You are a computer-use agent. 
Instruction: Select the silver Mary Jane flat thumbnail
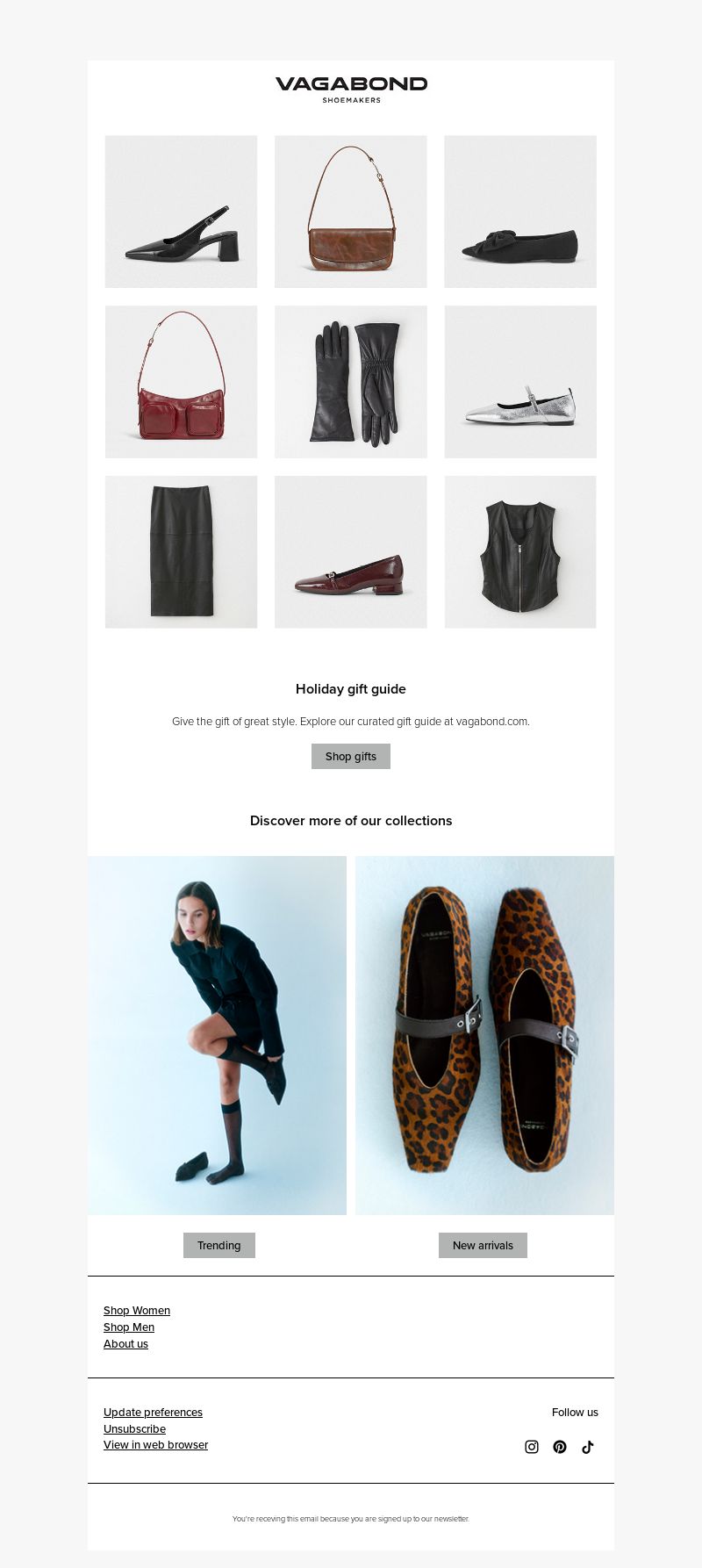[520, 382]
